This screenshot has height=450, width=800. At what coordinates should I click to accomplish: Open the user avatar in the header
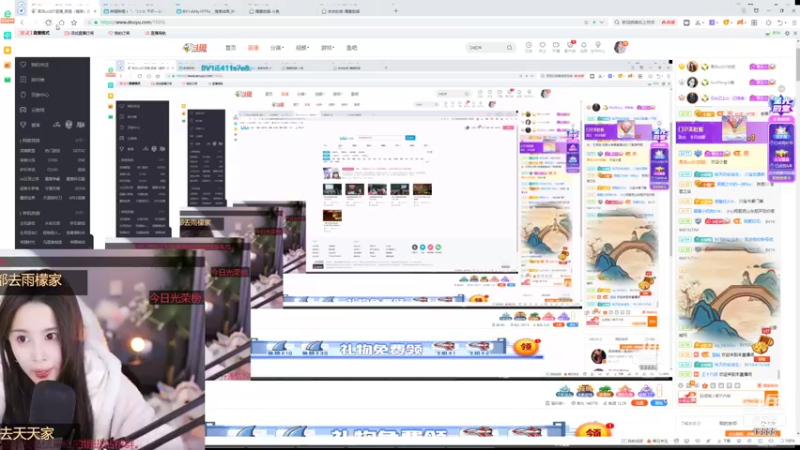click(x=620, y=47)
